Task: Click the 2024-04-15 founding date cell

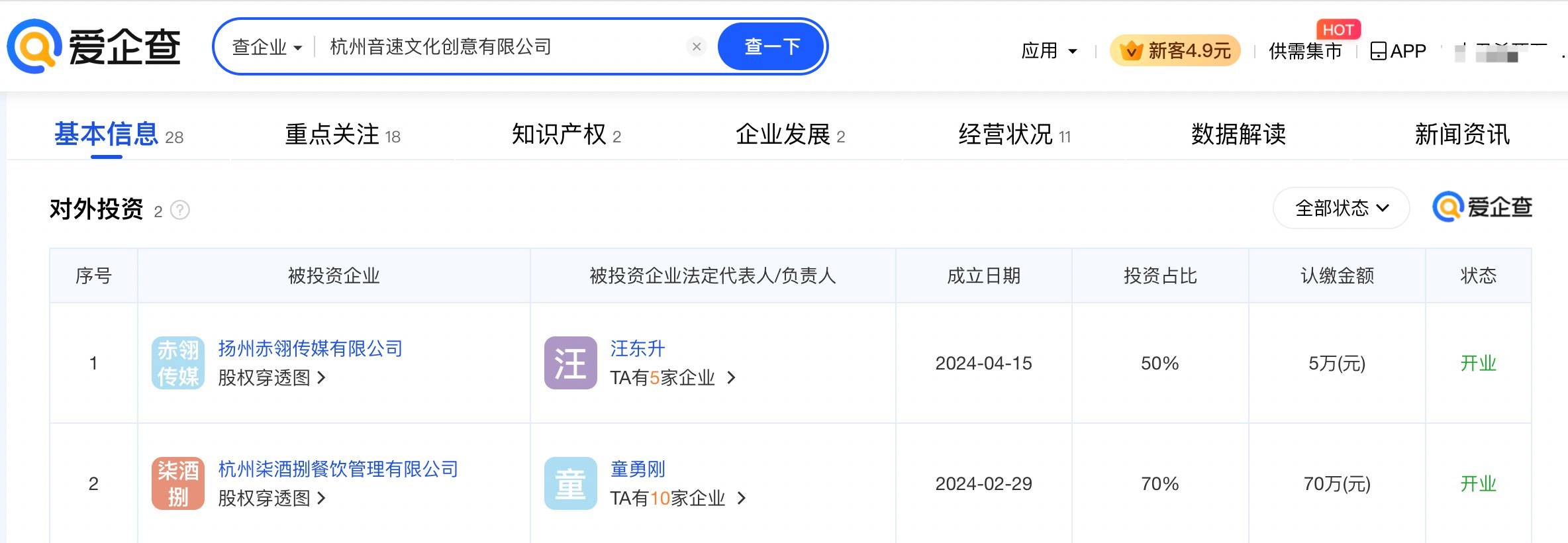Action: (x=983, y=363)
